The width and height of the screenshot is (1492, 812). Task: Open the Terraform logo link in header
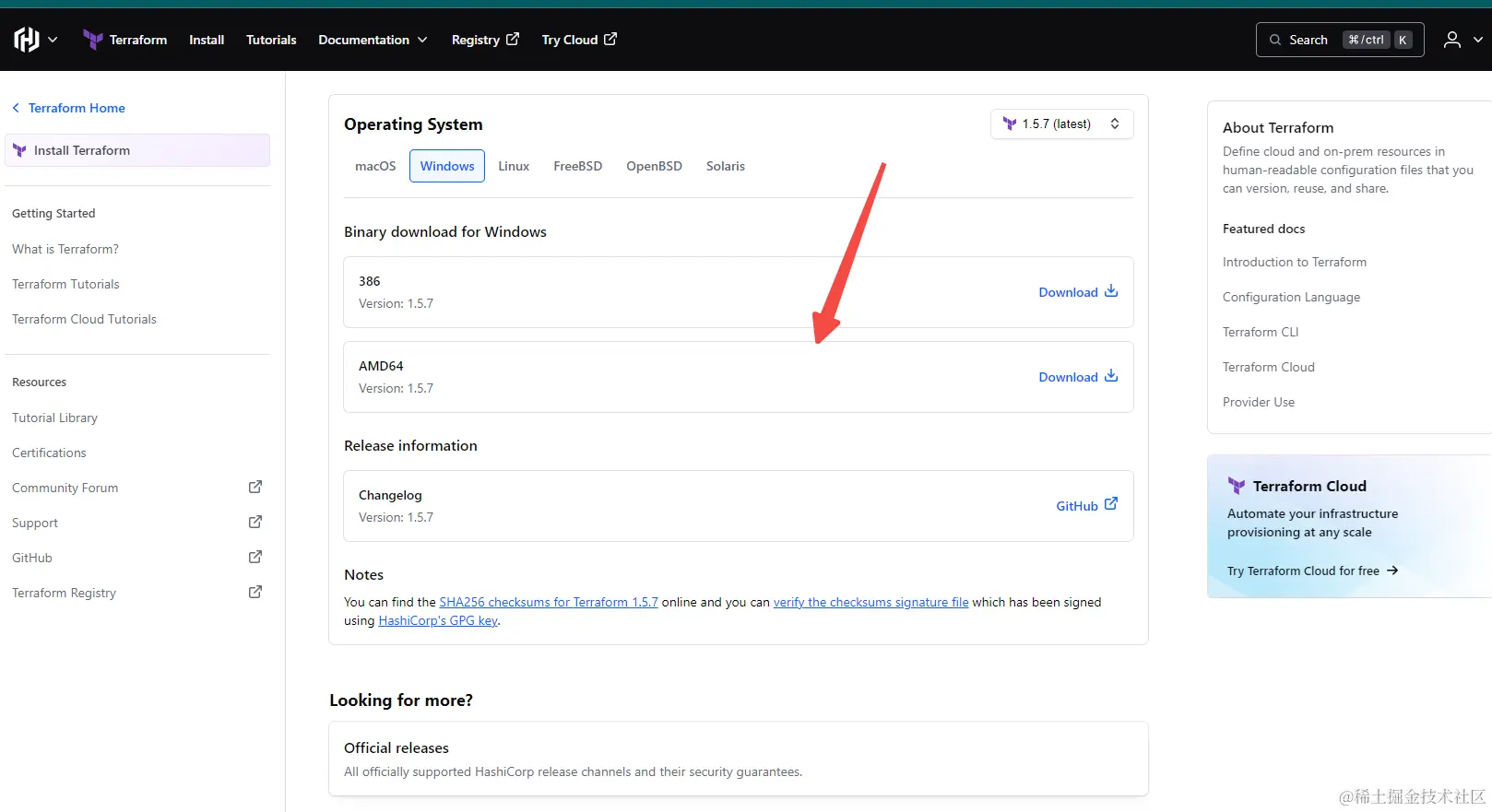124,40
